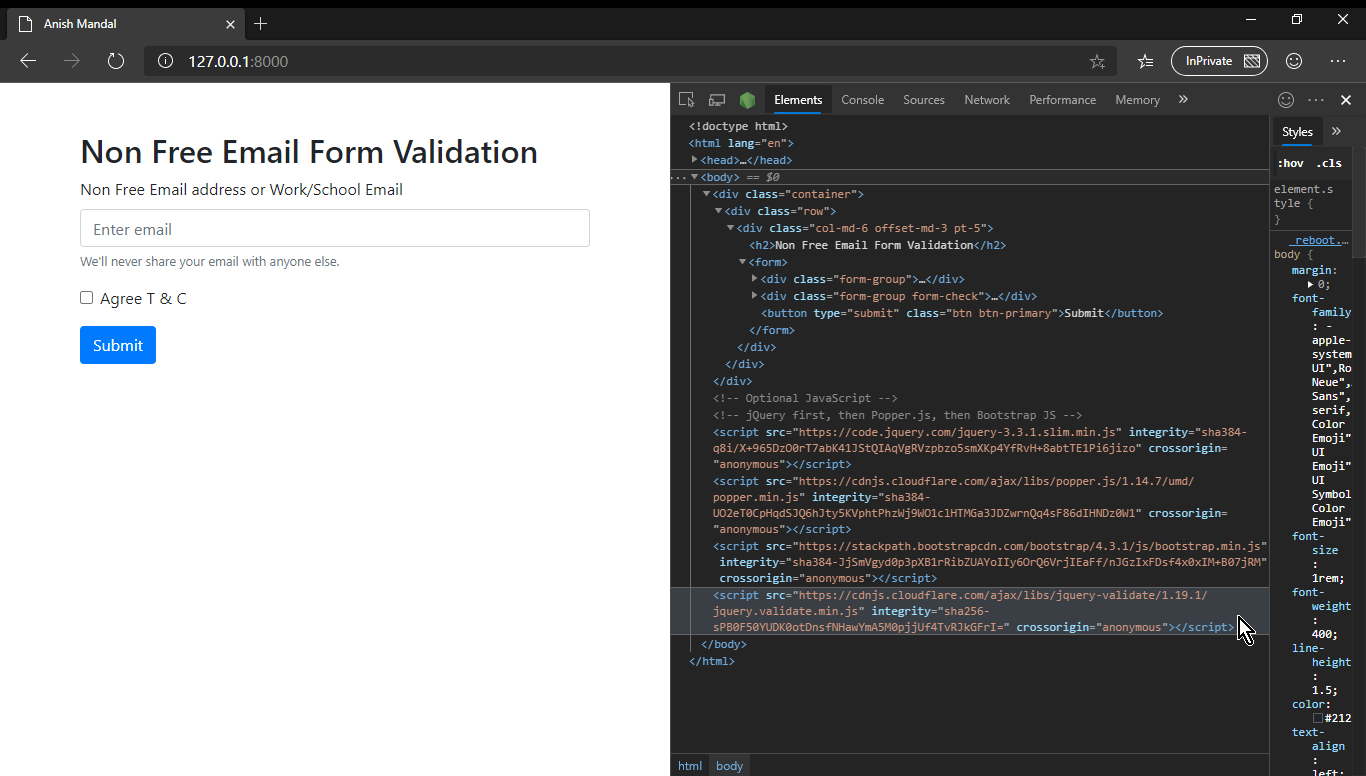Refresh the current page
The height and width of the screenshot is (776, 1366).
[x=115, y=60]
